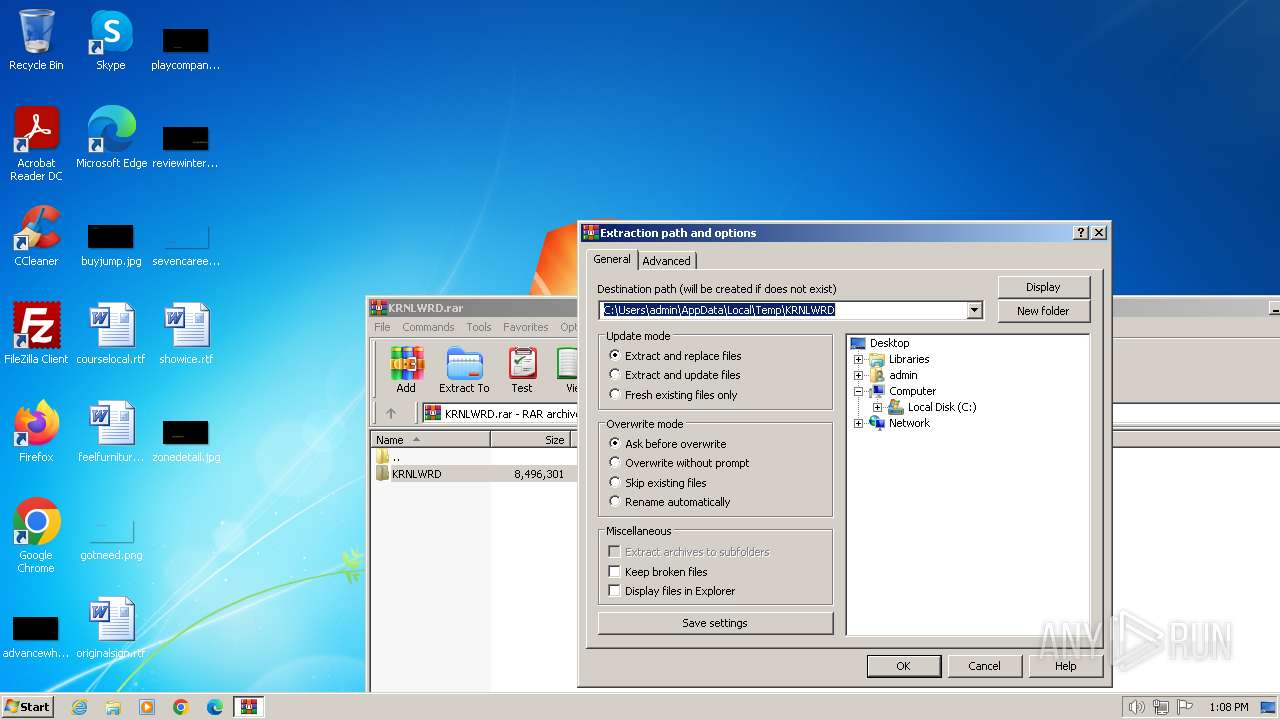
Task: Sort archive list by Size column
Action: point(530,440)
